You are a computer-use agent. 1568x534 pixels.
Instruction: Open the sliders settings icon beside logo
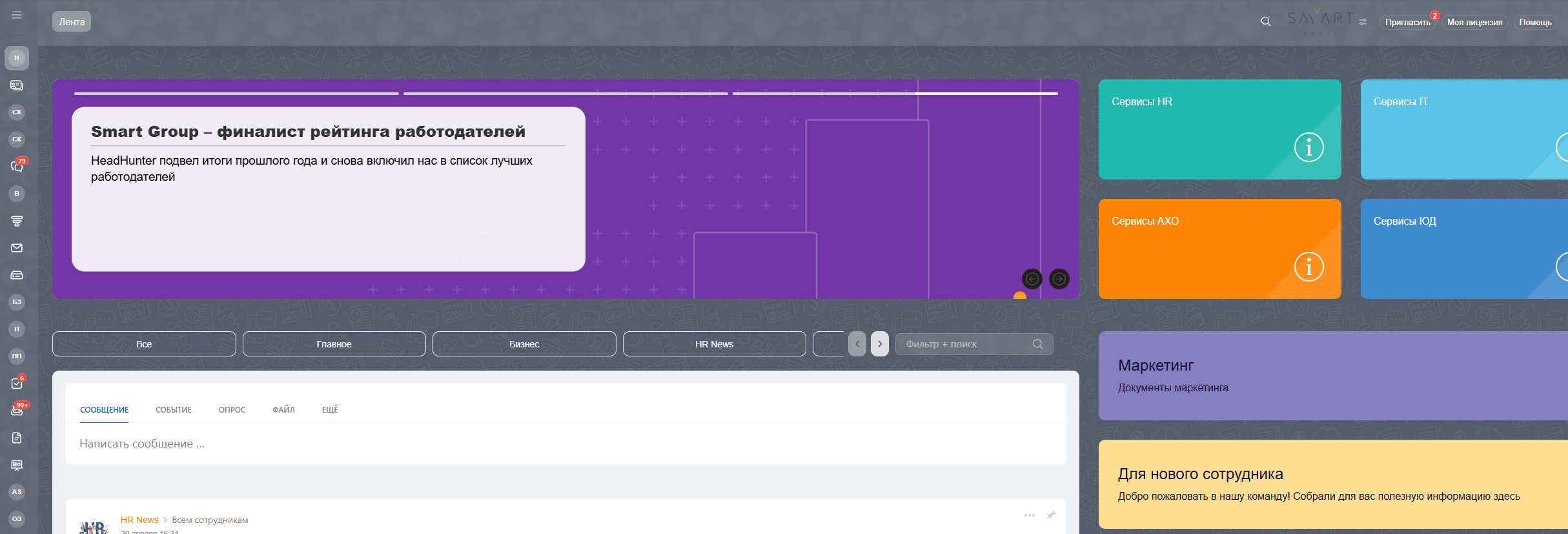1363,22
